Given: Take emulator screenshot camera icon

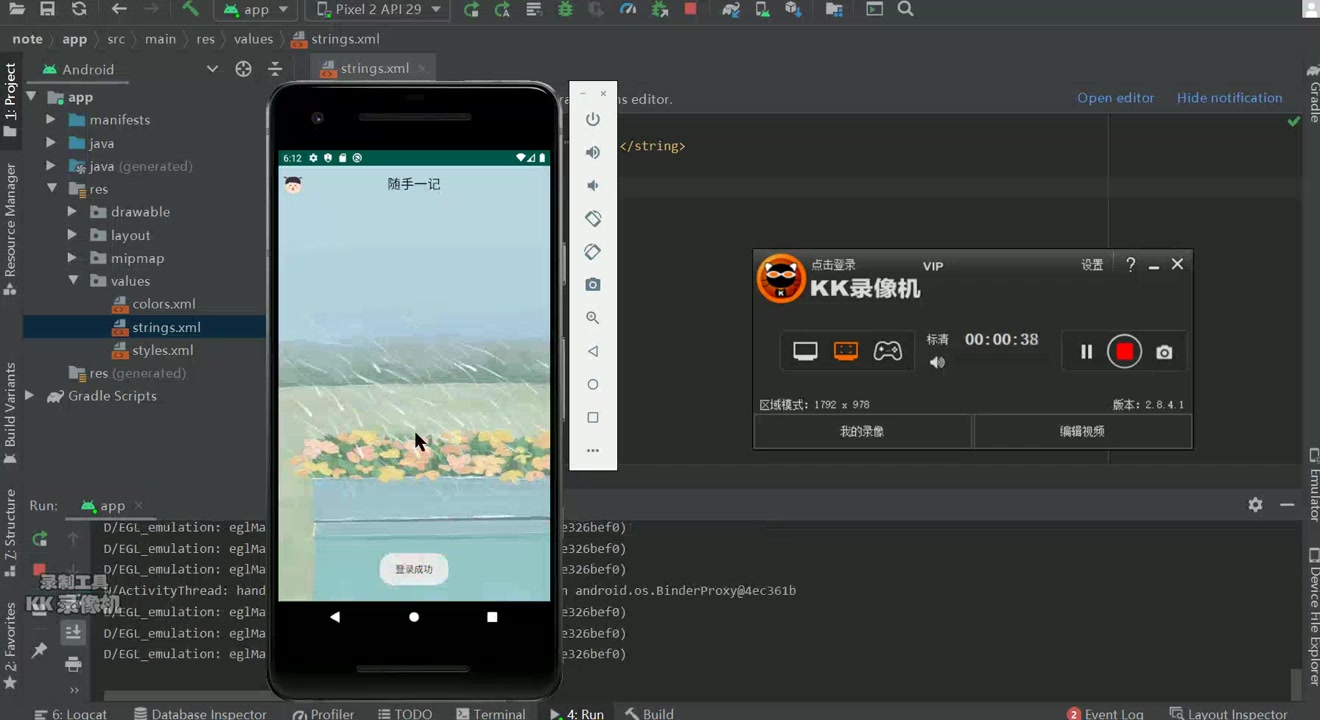Looking at the screenshot, I should pyautogui.click(x=593, y=285).
